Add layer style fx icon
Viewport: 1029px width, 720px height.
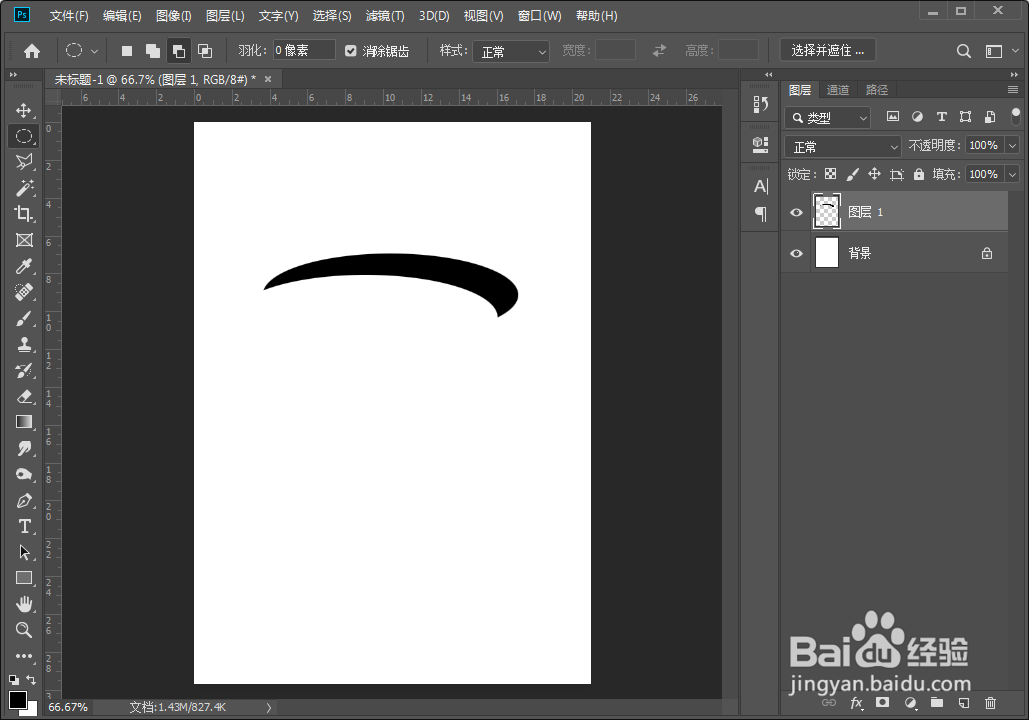tap(856, 703)
